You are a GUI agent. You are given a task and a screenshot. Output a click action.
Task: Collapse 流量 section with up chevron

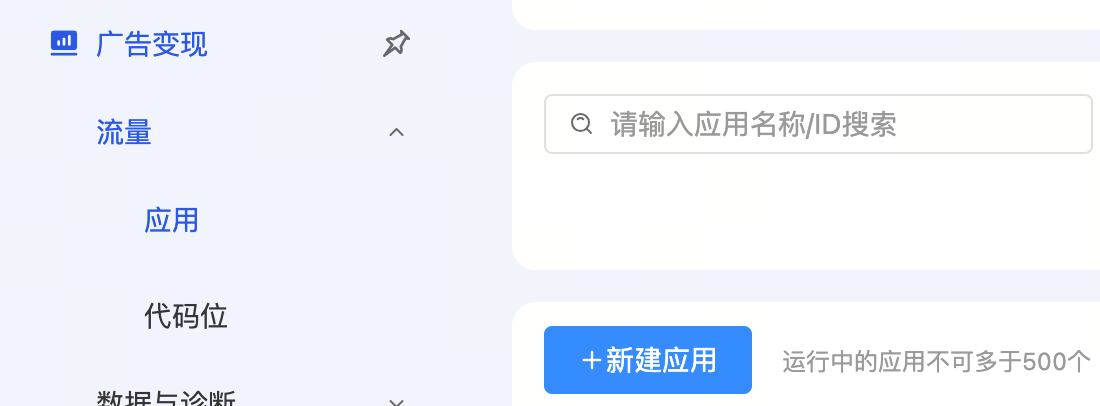click(396, 132)
